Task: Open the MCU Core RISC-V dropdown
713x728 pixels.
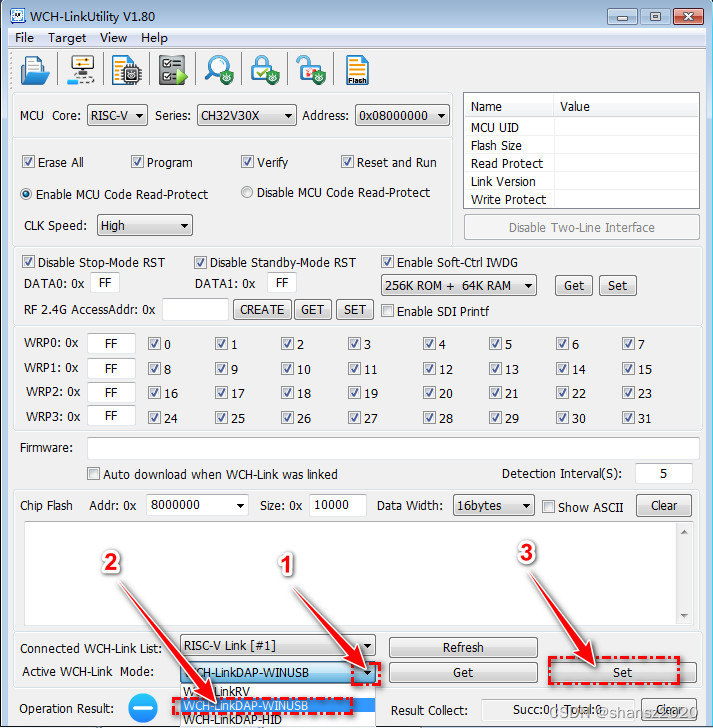Action: click(x=117, y=115)
